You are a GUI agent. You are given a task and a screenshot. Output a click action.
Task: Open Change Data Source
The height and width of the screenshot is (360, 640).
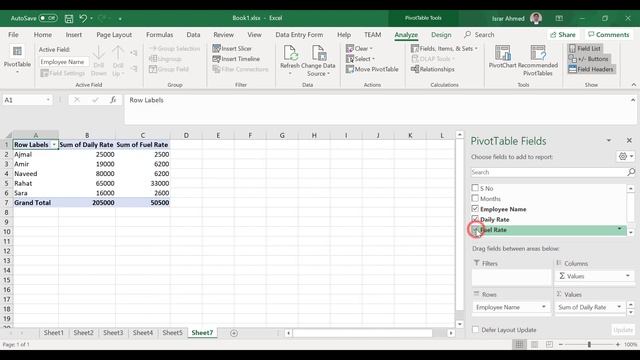pos(318,60)
